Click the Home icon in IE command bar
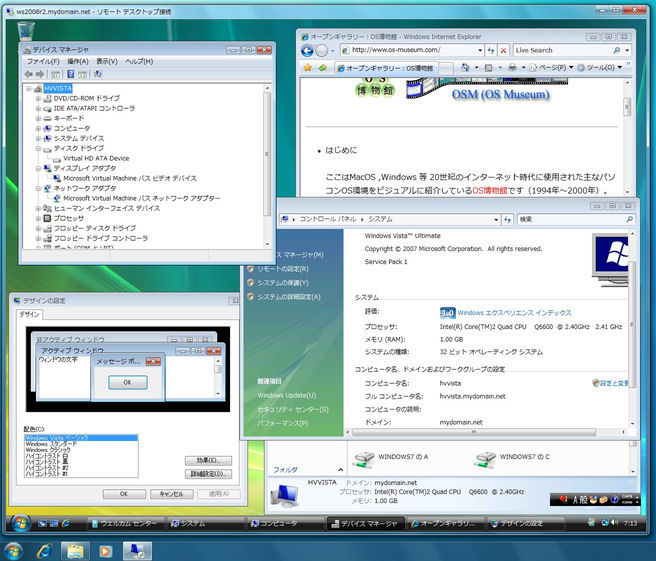This screenshot has height=561, width=656. tap(465, 67)
